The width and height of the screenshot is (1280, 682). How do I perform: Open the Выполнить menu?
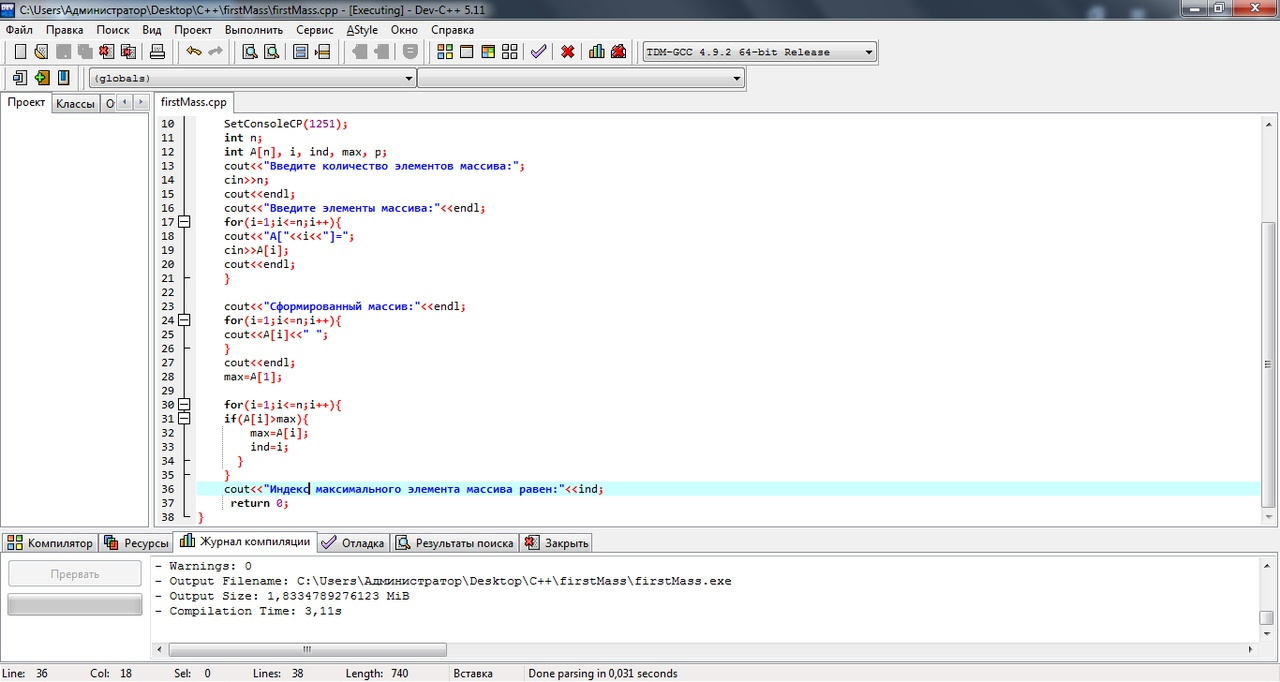(x=254, y=30)
